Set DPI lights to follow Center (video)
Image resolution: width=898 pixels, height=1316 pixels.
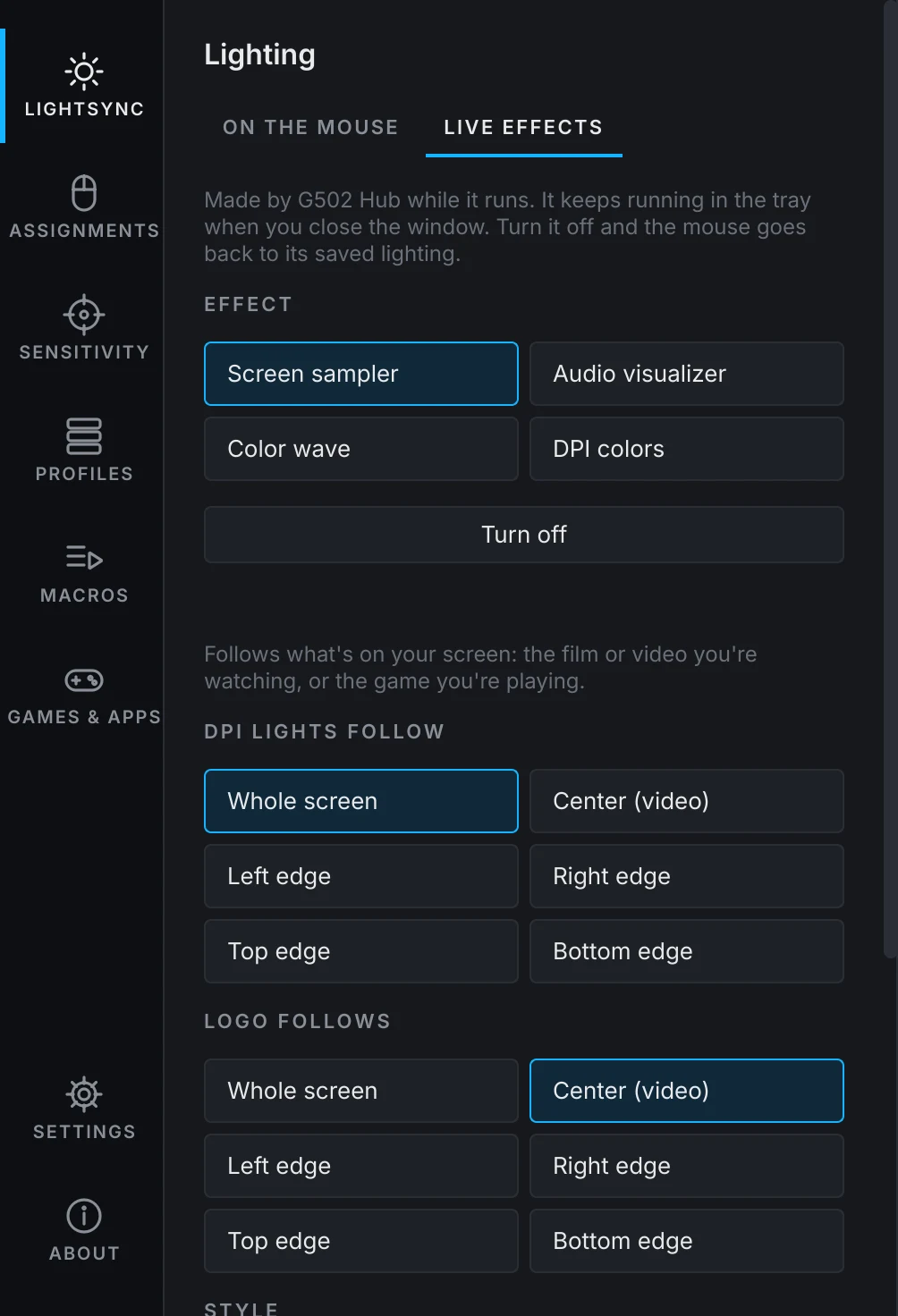pos(687,801)
